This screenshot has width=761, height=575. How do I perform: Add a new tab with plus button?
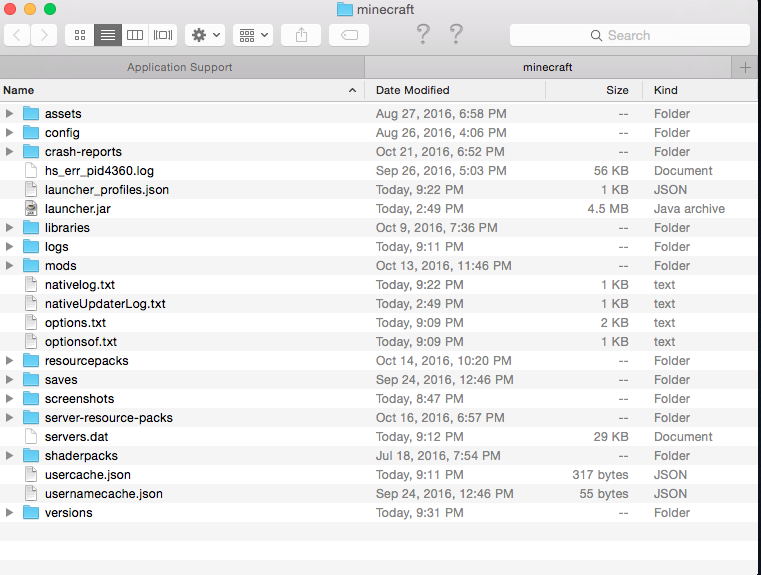745,67
